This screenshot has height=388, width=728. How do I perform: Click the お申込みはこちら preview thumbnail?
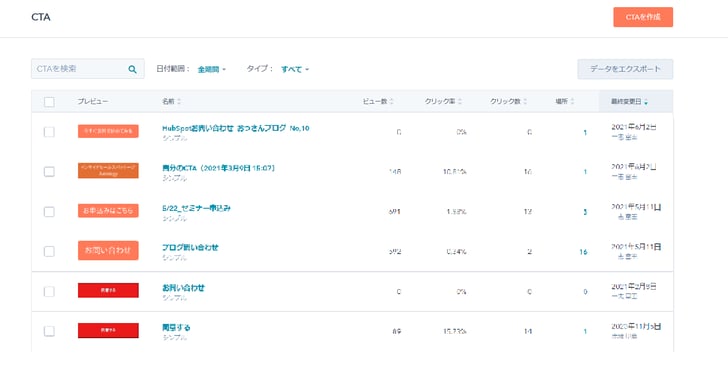108,211
